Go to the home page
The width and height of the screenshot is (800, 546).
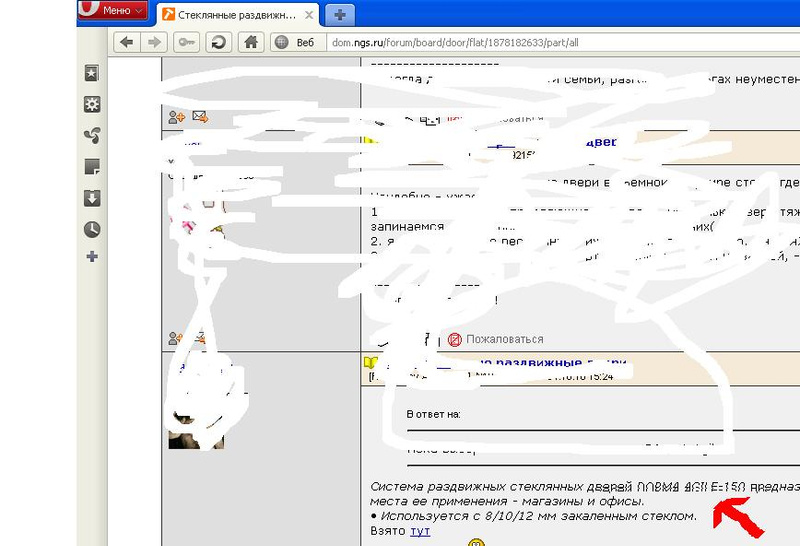pos(251,42)
